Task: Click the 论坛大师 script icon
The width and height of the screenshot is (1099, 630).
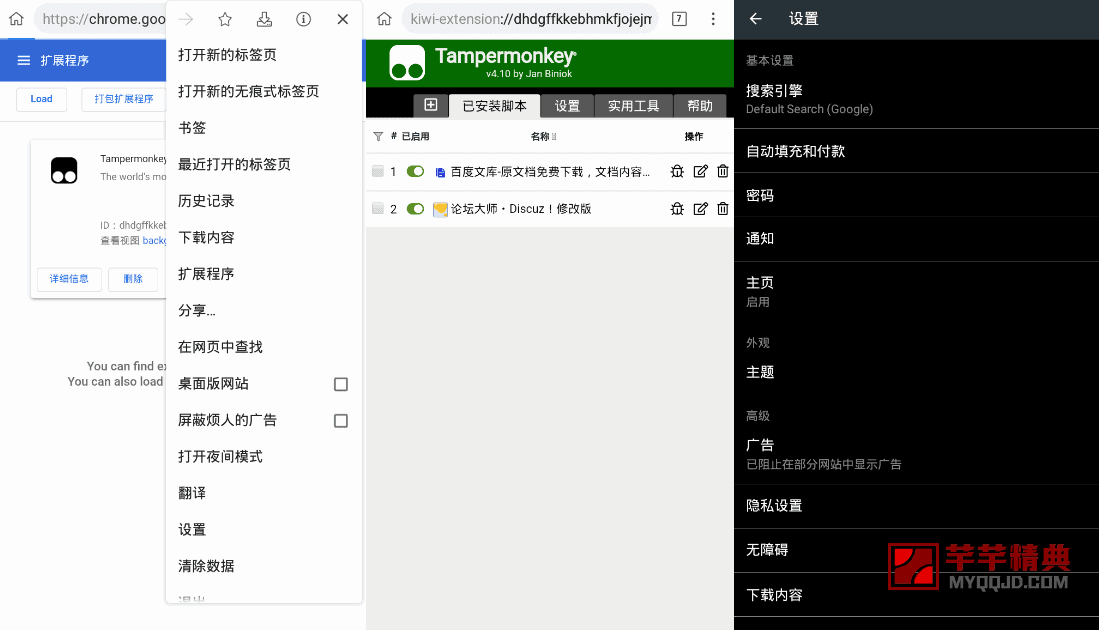Action: [440, 209]
